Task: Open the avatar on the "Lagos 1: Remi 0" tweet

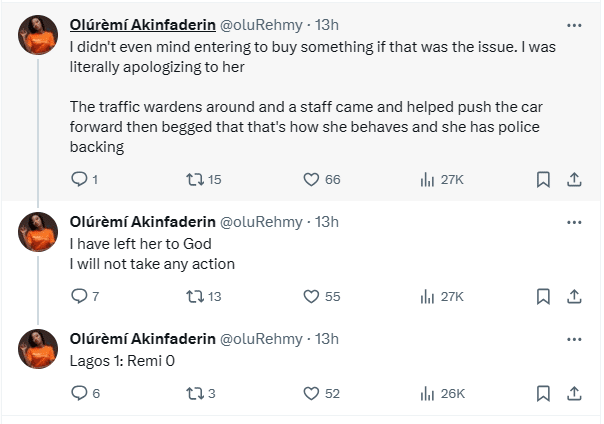Action: (38, 347)
